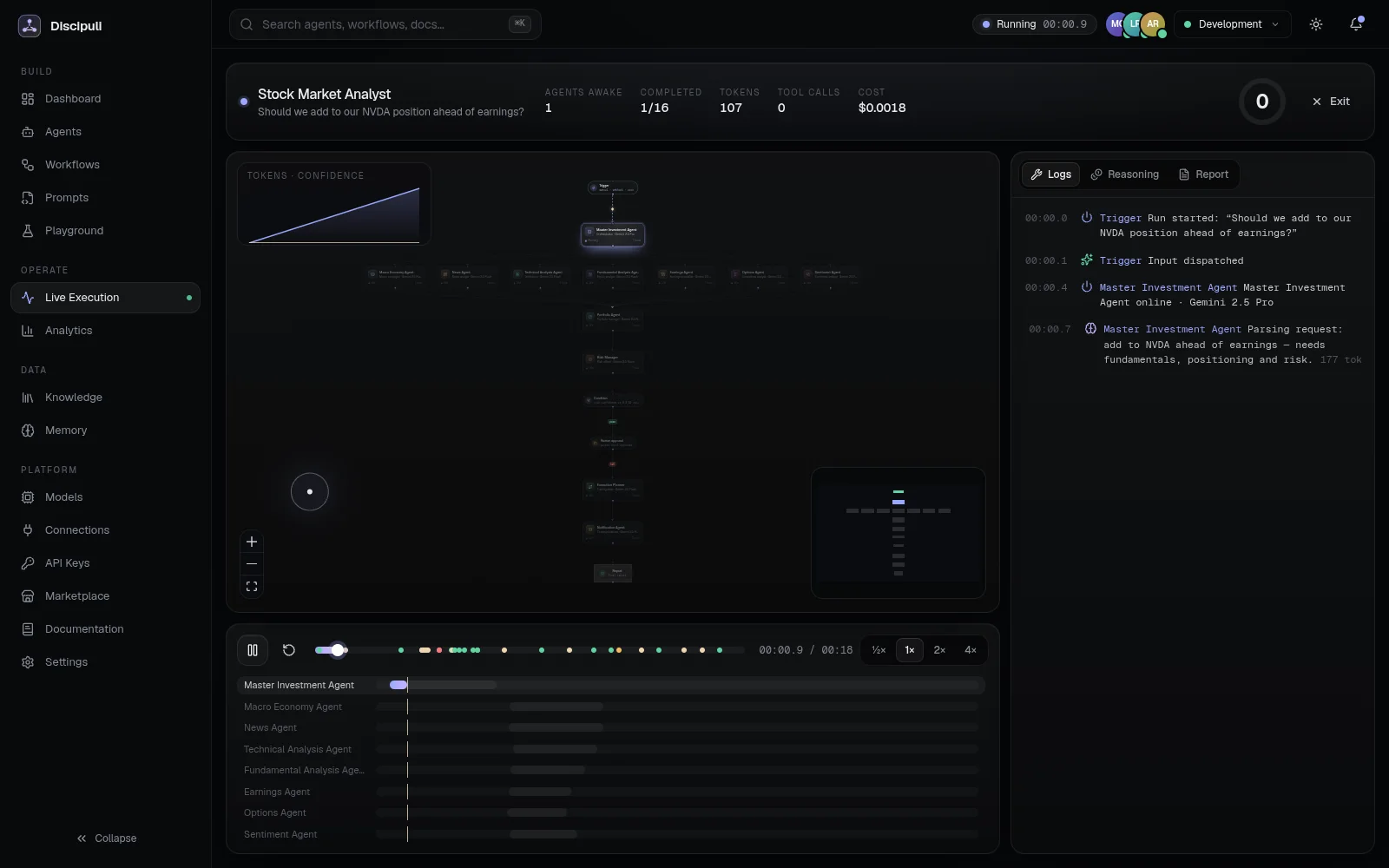Click the Master Investment Agent timeline segment

click(x=443, y=686)
